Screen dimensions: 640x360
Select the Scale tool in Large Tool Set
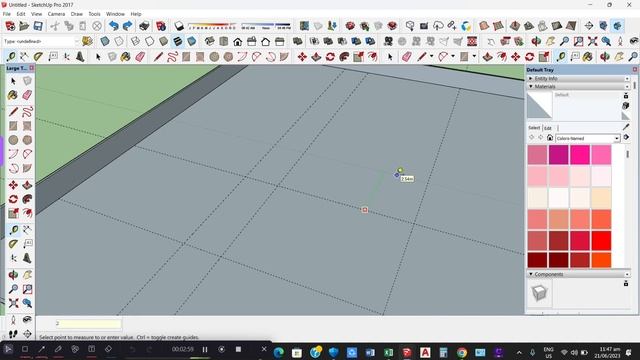pos(13,213)
